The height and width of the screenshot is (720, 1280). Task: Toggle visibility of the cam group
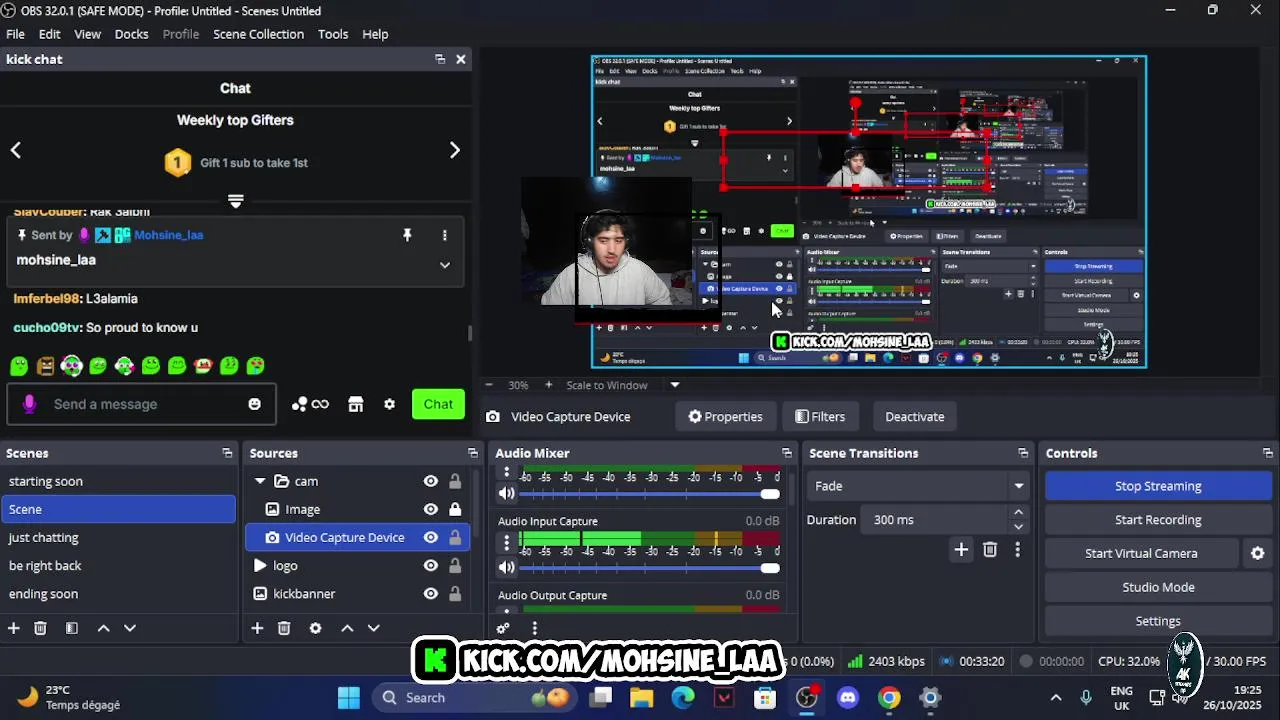pyautogui.click(x=431, y=481)
